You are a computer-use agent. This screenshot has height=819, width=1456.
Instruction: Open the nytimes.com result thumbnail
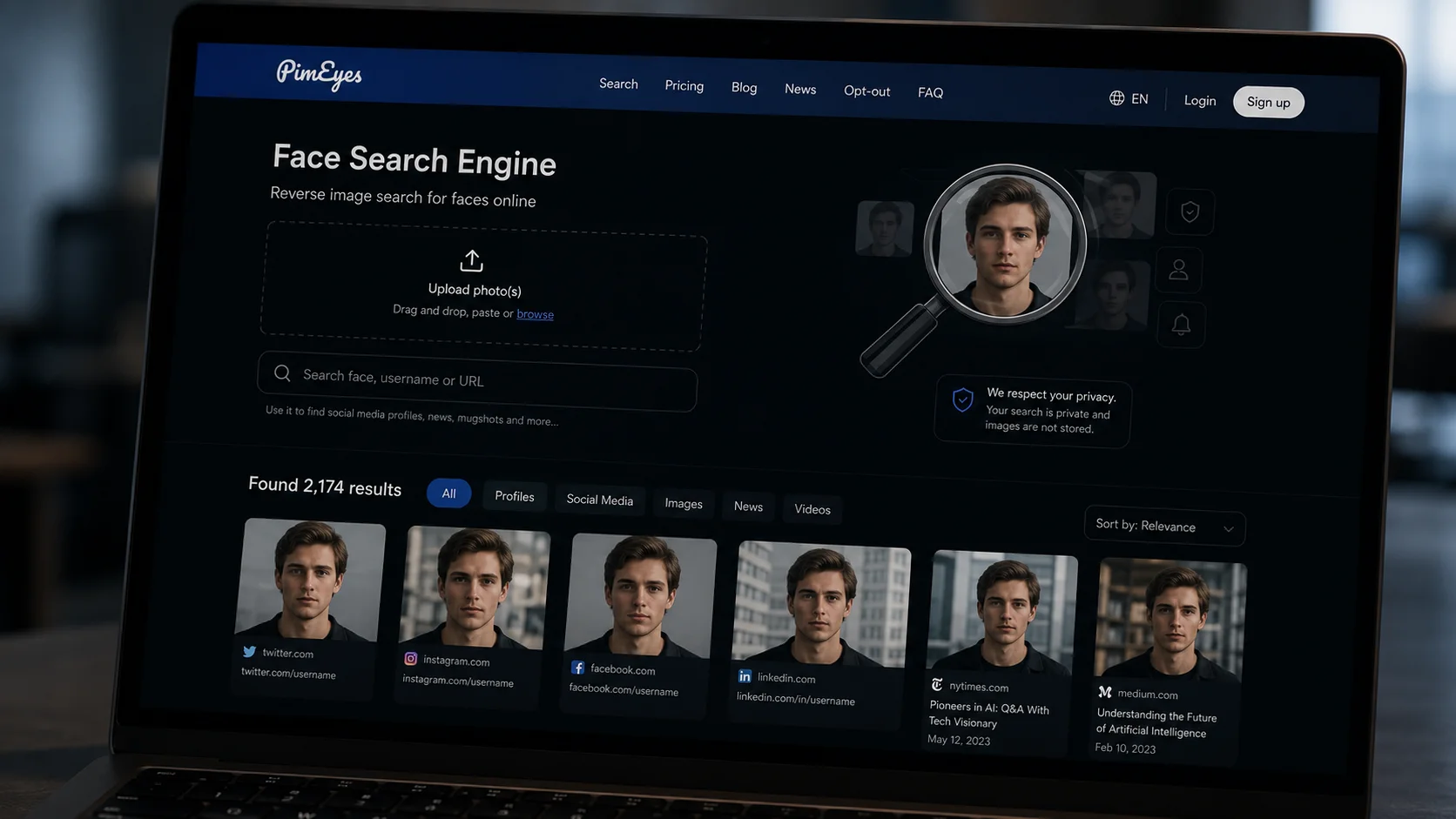1003,614
